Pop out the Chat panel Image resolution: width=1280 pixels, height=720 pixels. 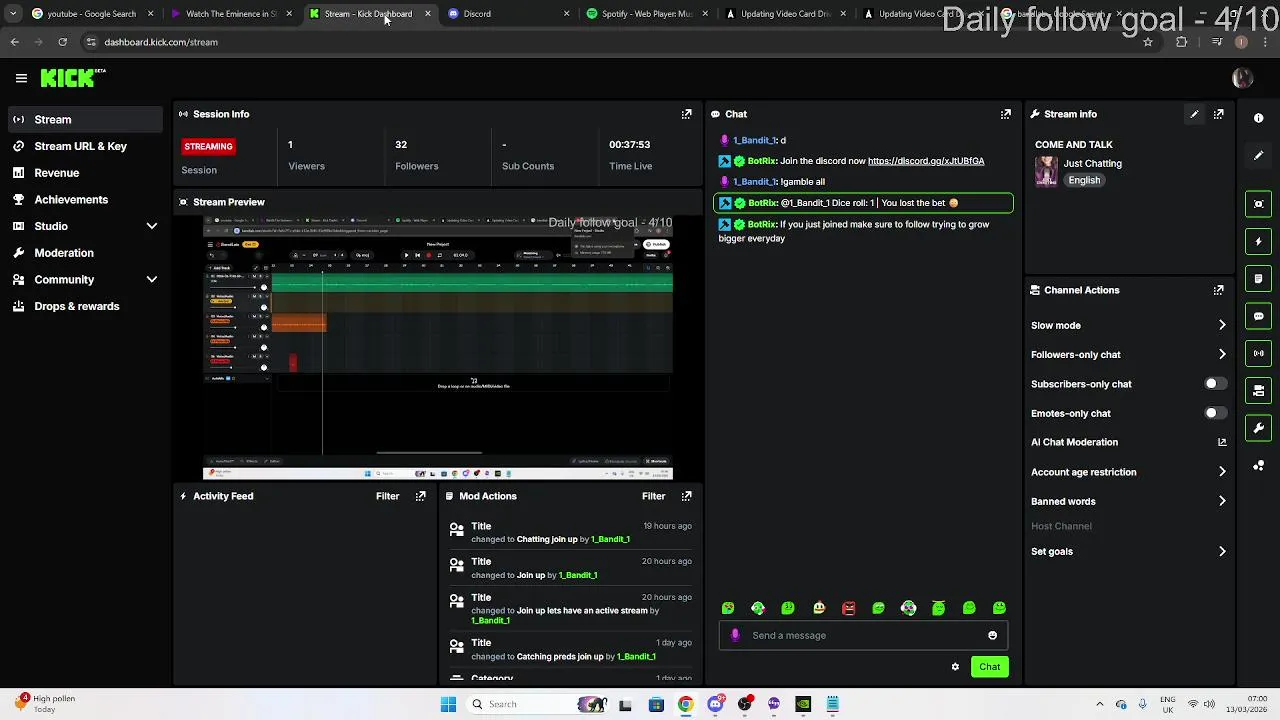[x=1006, y=114]
